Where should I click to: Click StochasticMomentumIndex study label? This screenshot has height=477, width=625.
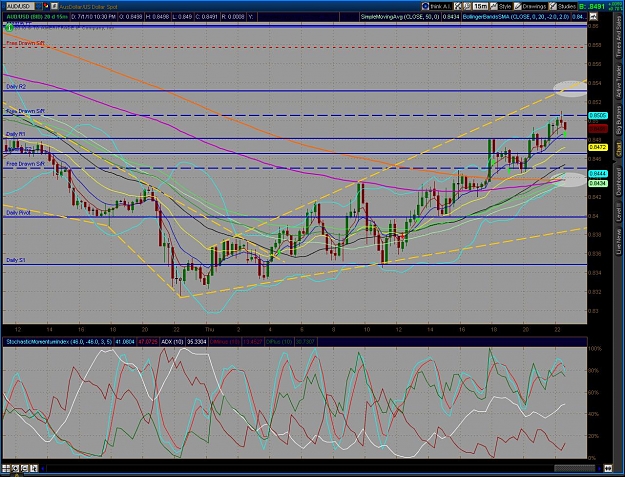pyautogui.click(x=59, y=342)
